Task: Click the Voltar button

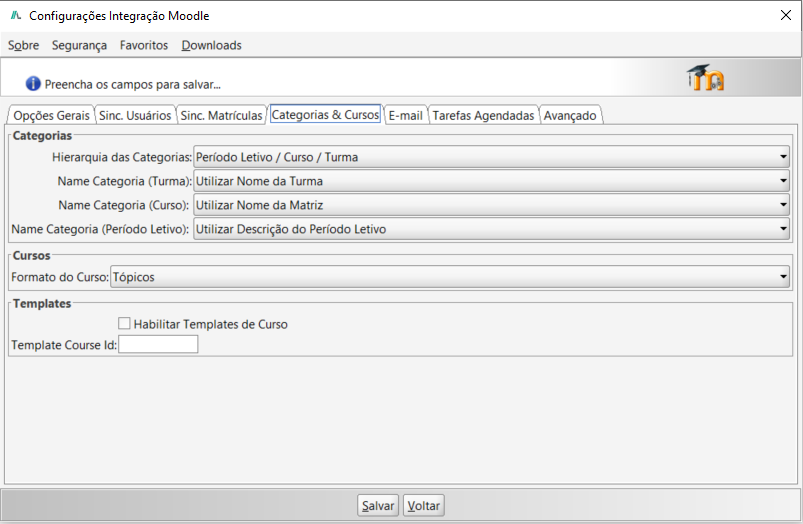Action: [424, 506]
